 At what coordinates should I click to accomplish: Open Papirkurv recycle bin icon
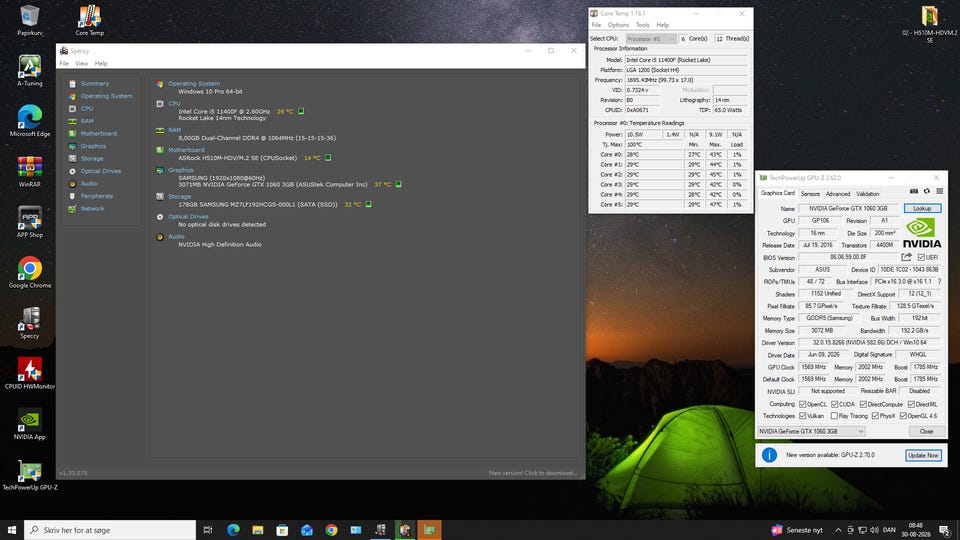29,20
